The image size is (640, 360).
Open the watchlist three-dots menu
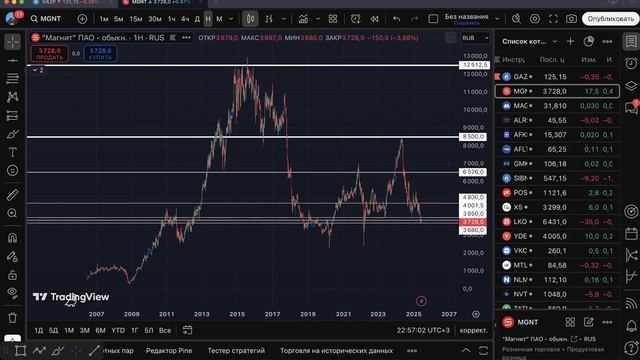607,41
